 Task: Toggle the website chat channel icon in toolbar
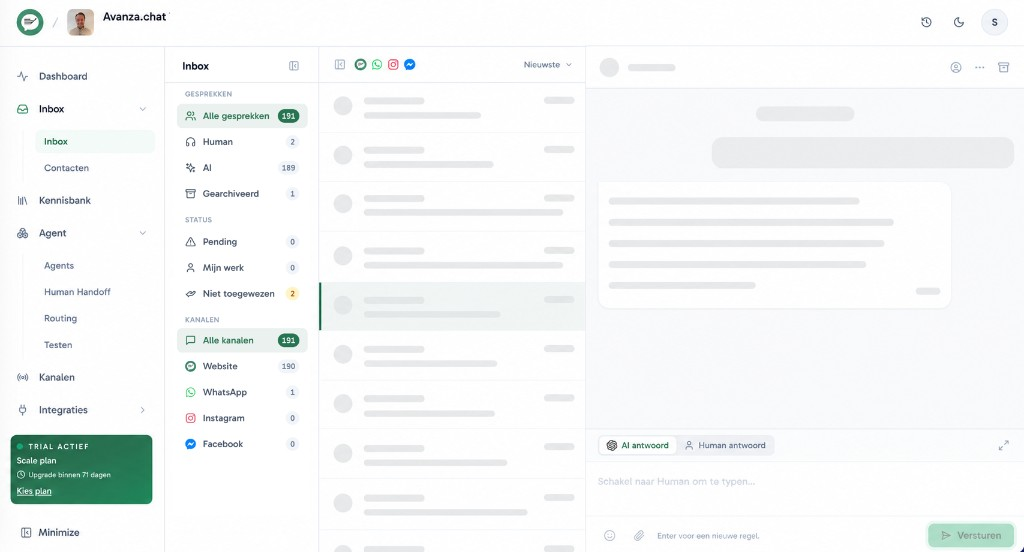click(360, 65)
